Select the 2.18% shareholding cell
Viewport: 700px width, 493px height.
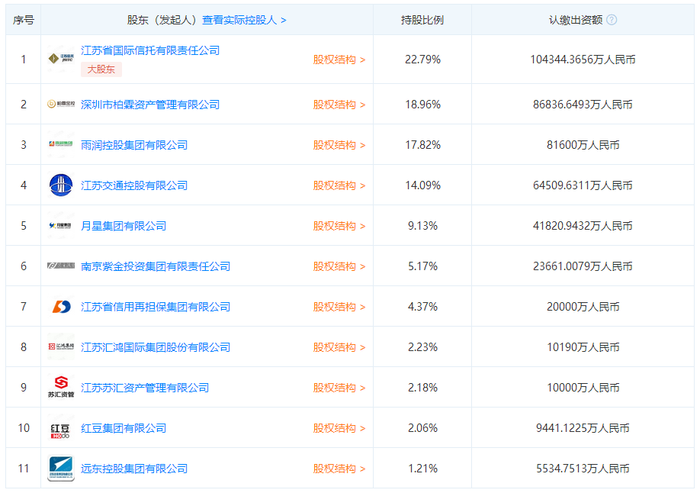point(422,388)
